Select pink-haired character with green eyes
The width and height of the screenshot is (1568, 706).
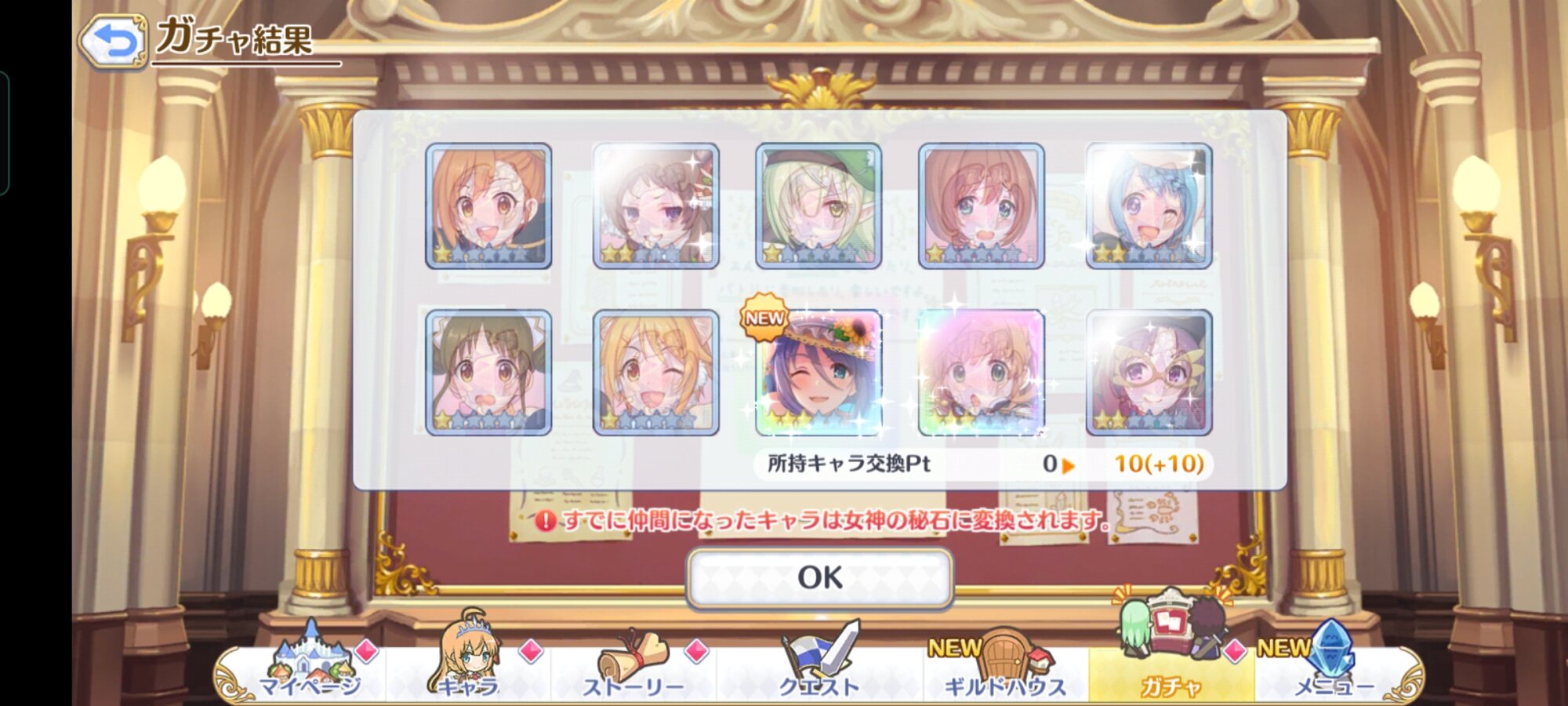(x=981, y=206)
